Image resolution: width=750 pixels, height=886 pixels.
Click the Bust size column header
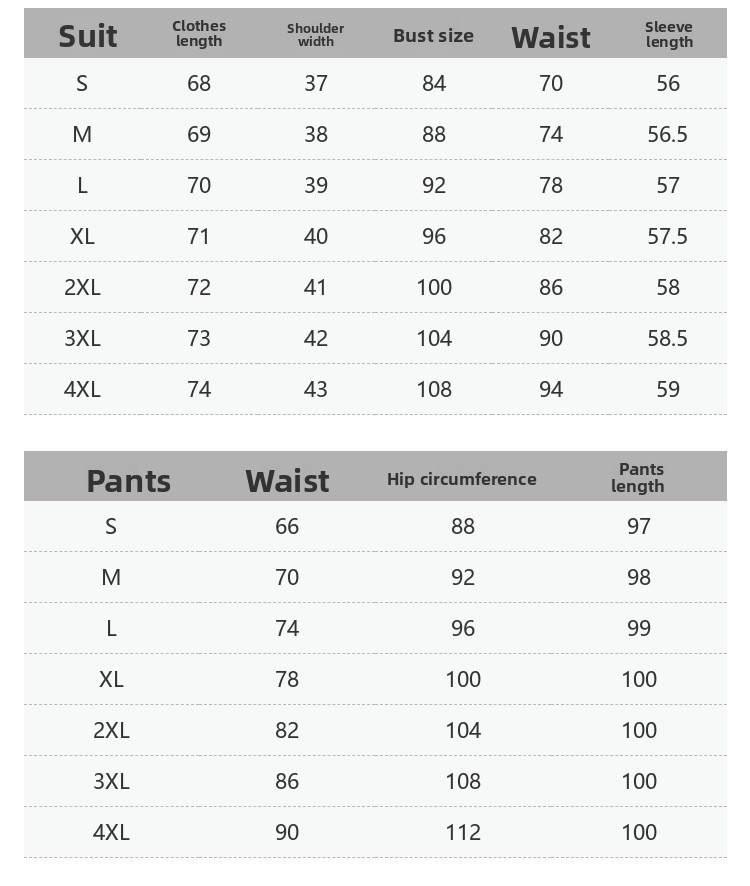[x=433, y=36]
